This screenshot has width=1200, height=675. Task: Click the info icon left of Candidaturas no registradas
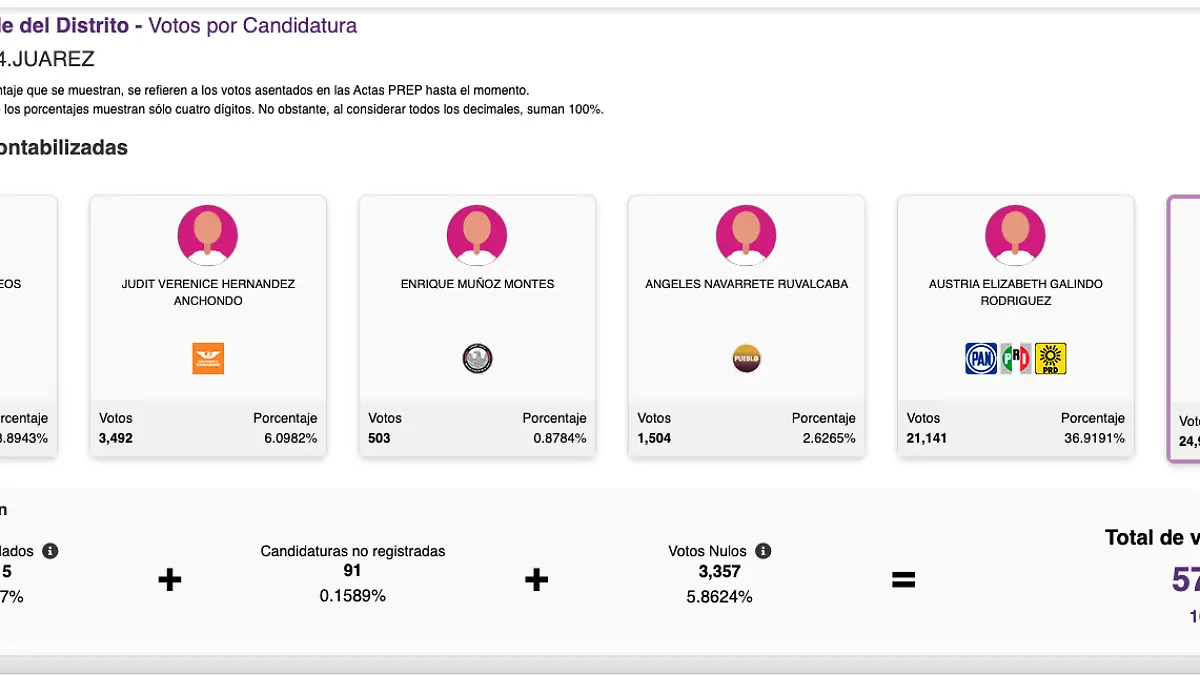[x=50, y=551]
